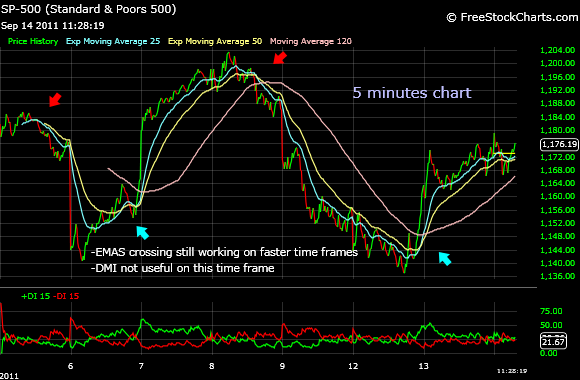
Task: Click the 1,136.00 price axis label
Action: coord(557,276)
